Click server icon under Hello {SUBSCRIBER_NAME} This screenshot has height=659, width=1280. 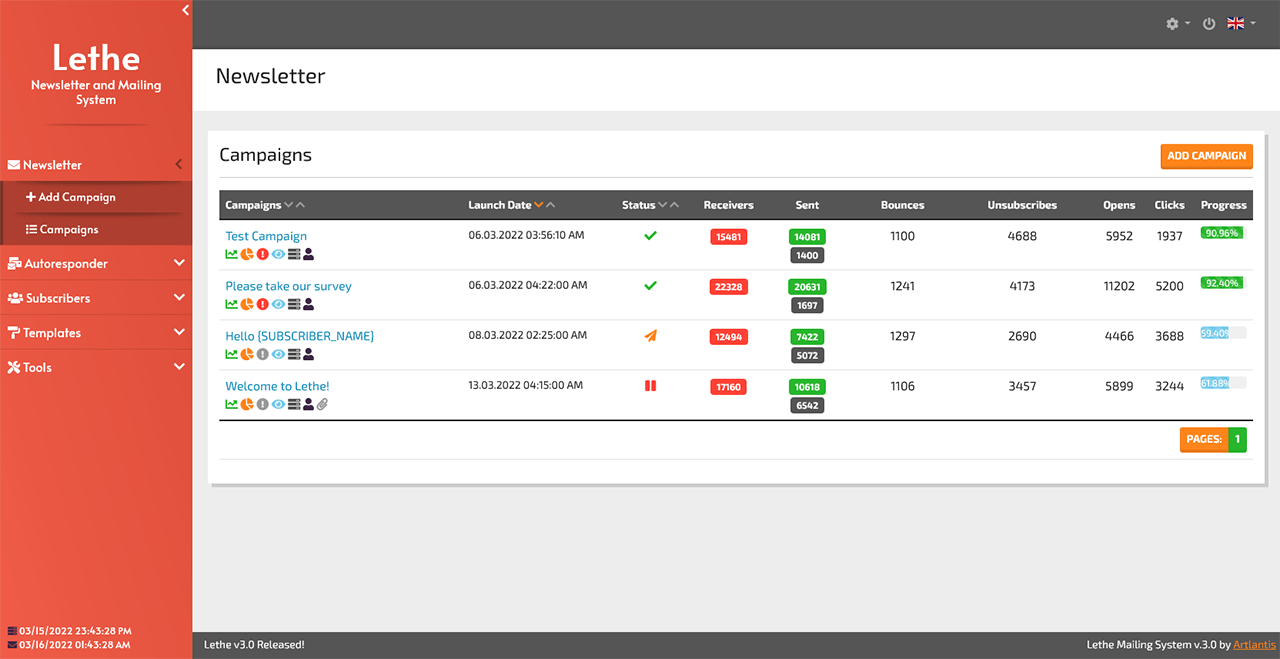point(294,354)
